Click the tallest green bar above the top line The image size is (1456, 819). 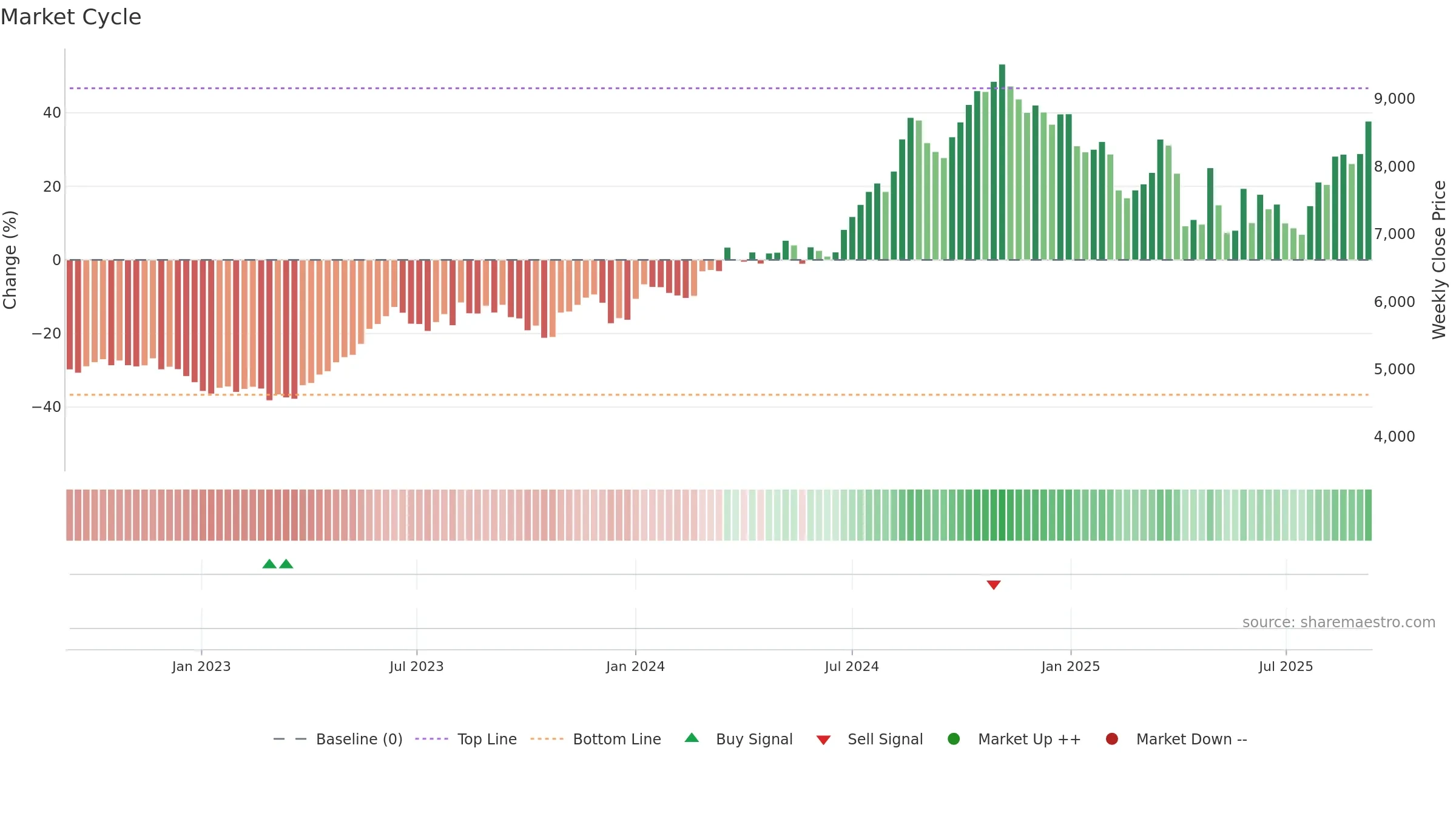1002,162
